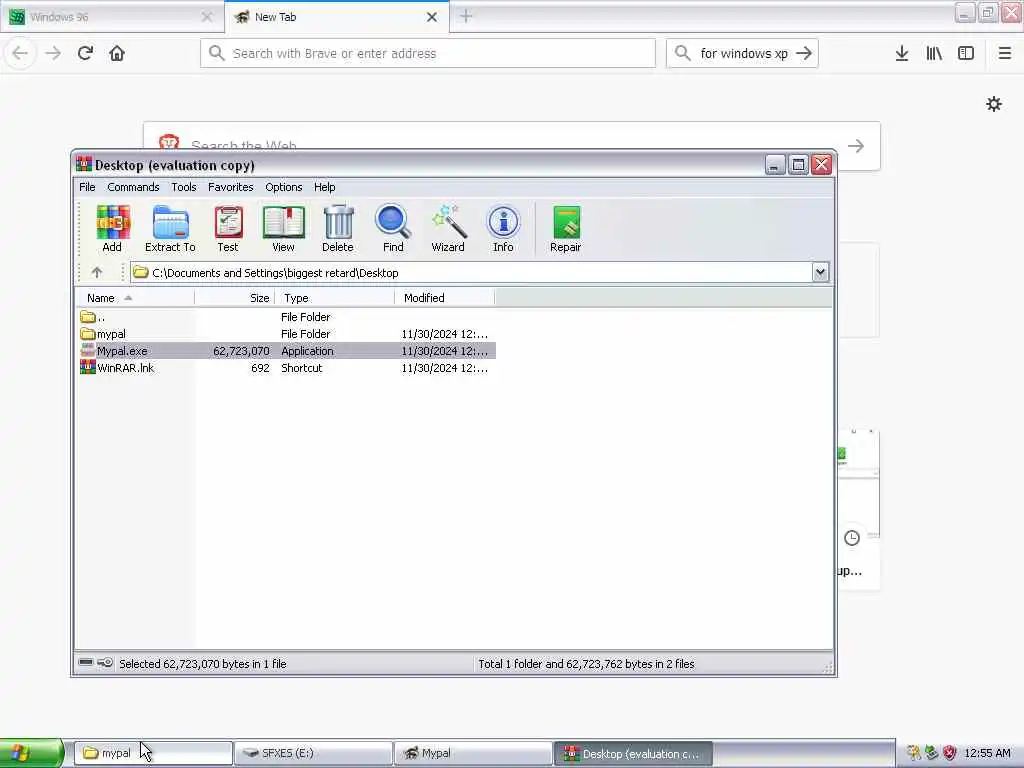The height and width of the screenshot is (768, 1024).
Task: Open the Tools menu
Action: click(184, 187)
